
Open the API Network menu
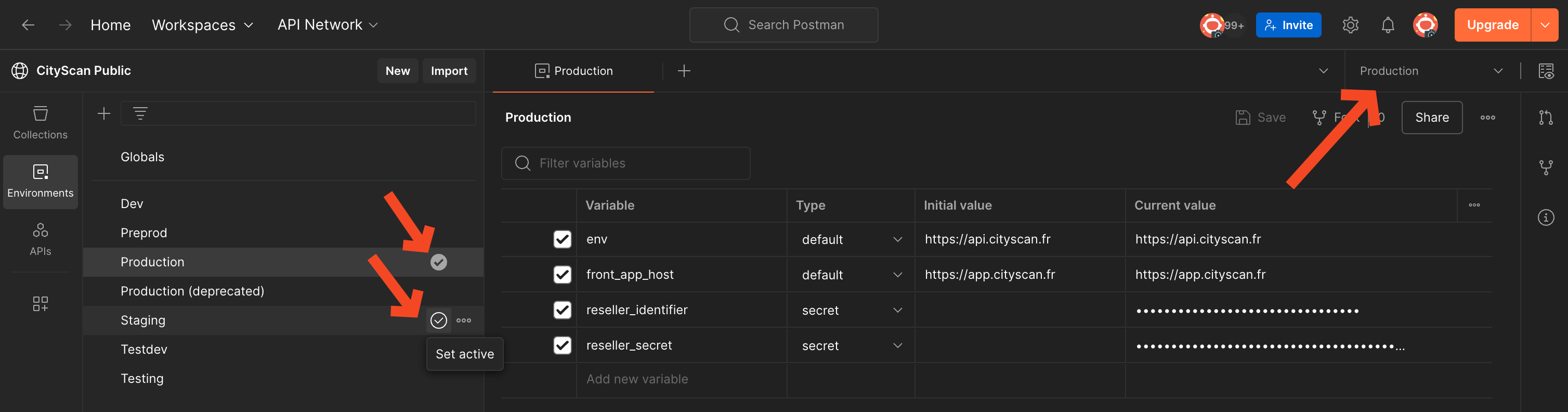point(328,25)
